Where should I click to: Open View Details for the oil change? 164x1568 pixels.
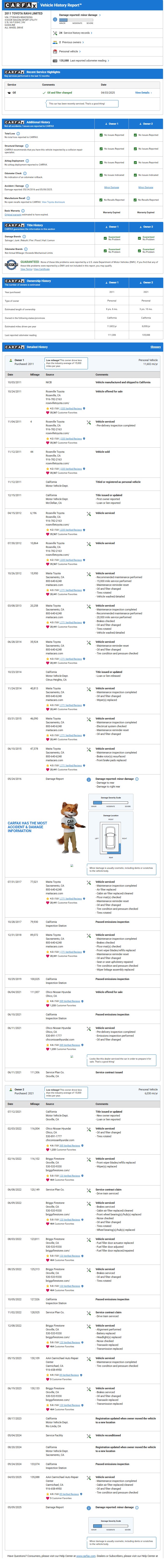pos(143,93)
